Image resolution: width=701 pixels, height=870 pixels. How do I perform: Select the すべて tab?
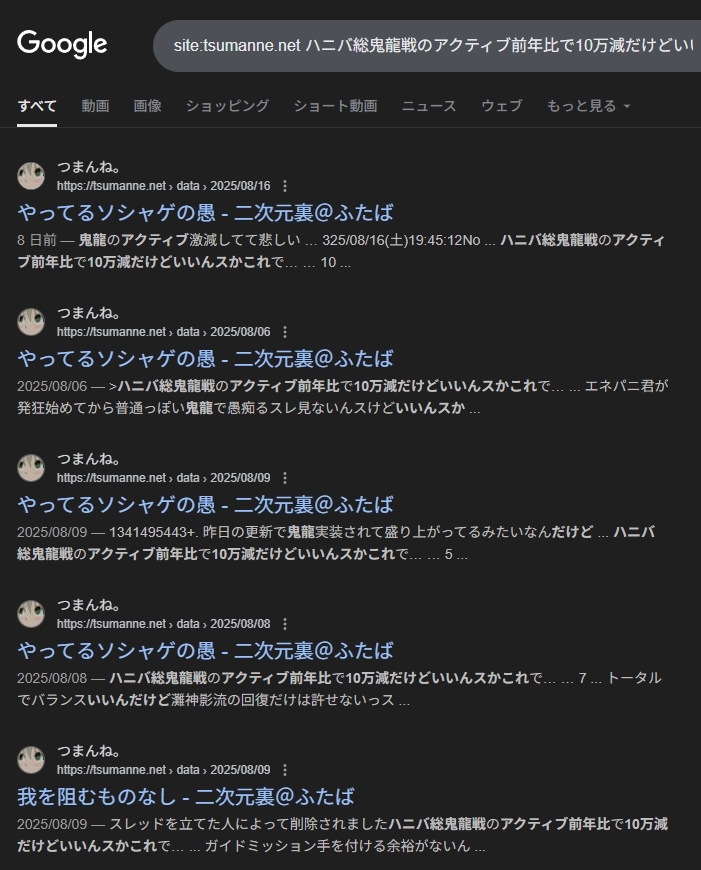(x=37, y=105)
